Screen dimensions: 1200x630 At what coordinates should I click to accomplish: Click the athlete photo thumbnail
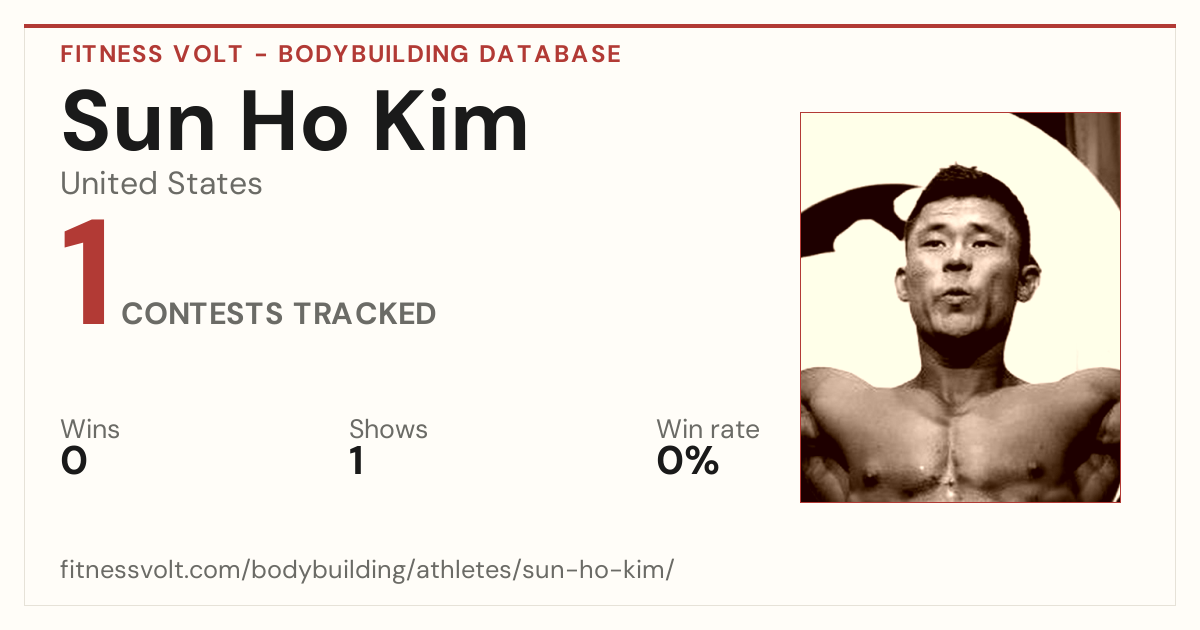[x=960, y=307]
